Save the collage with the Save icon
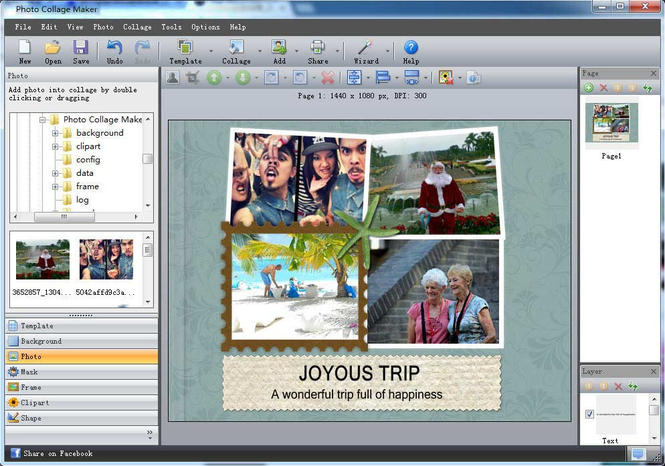Viewport: 665px width, 466px height. 81,47
